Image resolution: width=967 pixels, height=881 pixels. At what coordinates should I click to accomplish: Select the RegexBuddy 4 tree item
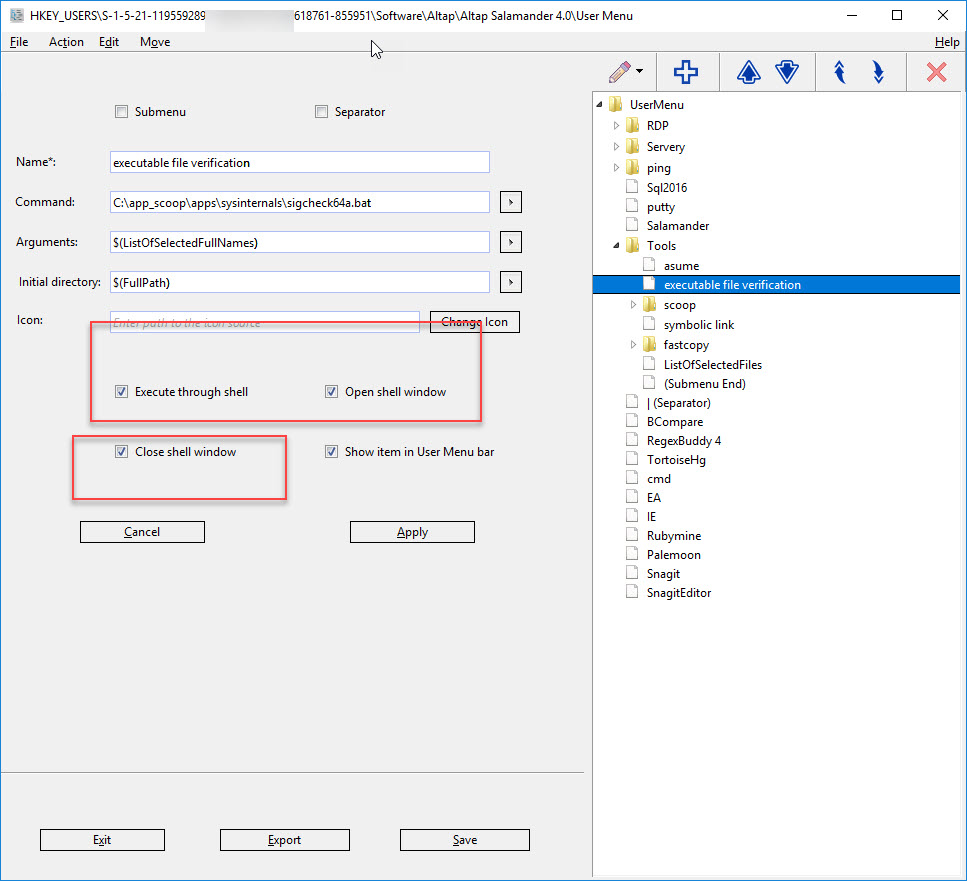[x=683, y=441]
